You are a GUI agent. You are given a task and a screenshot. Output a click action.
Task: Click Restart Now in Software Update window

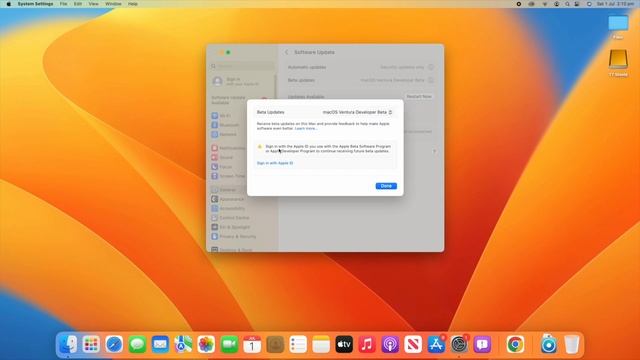[419, 97]
